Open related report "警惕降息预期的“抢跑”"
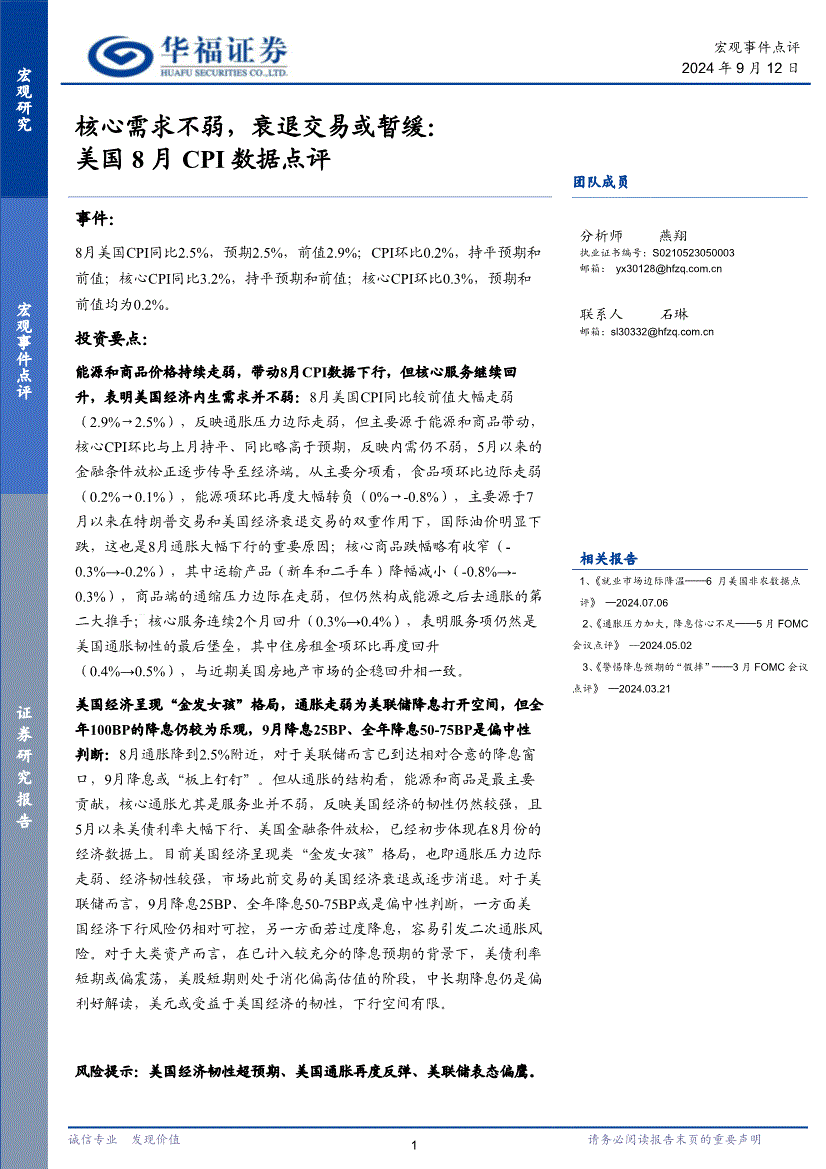The image size is (826, 1169). [x=695, y=667]
